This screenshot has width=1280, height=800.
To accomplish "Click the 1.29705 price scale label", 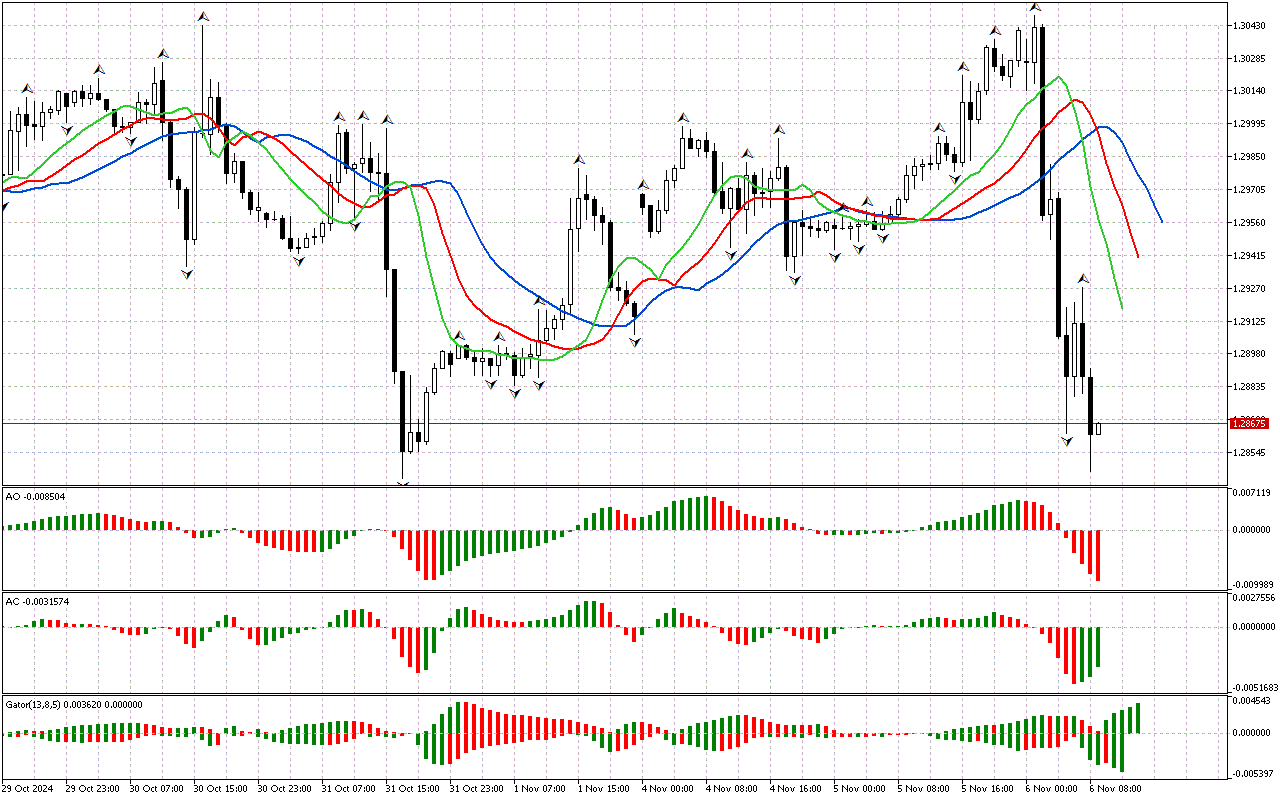I will point(1250,190).
